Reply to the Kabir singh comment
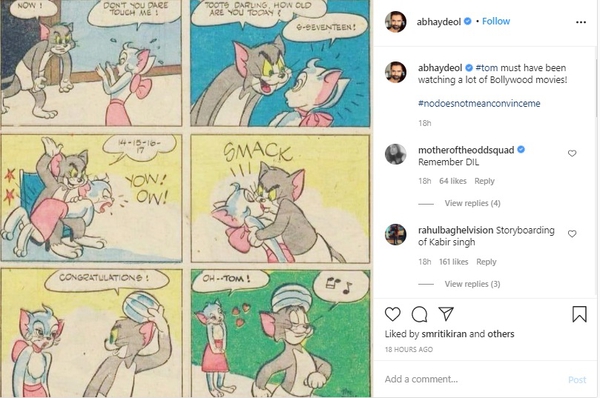Screen dimensions: 600x398 [486, 262]
